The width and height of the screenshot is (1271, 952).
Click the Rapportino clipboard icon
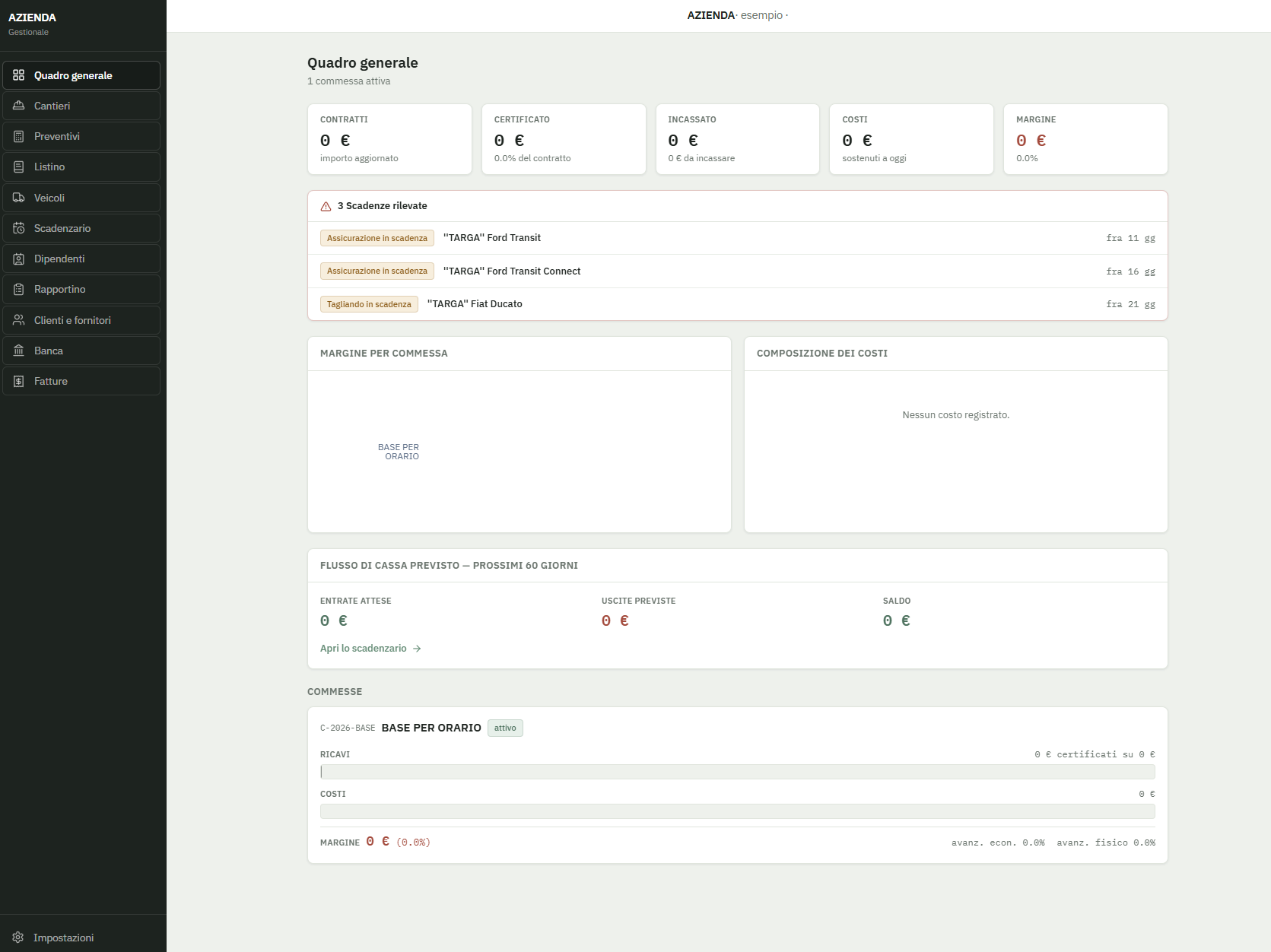click(x=19, y=289)
